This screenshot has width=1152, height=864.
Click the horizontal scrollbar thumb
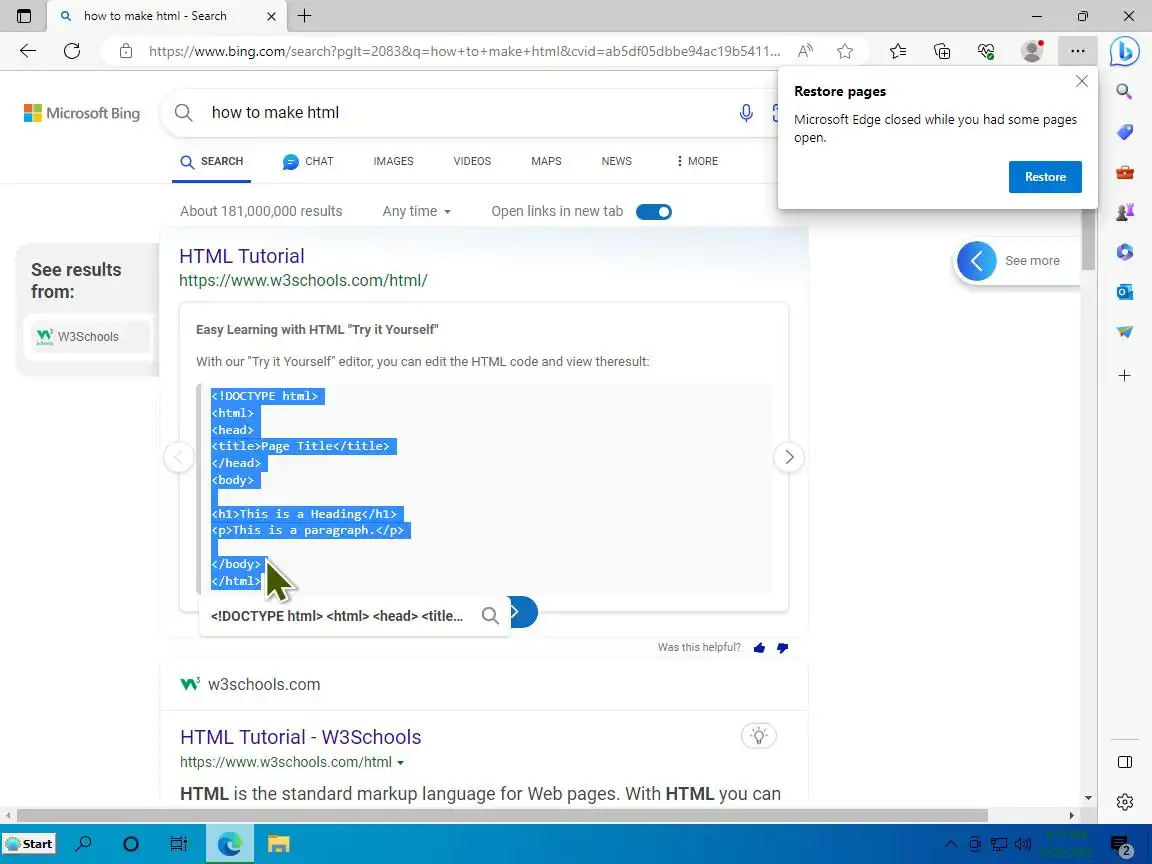[x=502, y=816]
